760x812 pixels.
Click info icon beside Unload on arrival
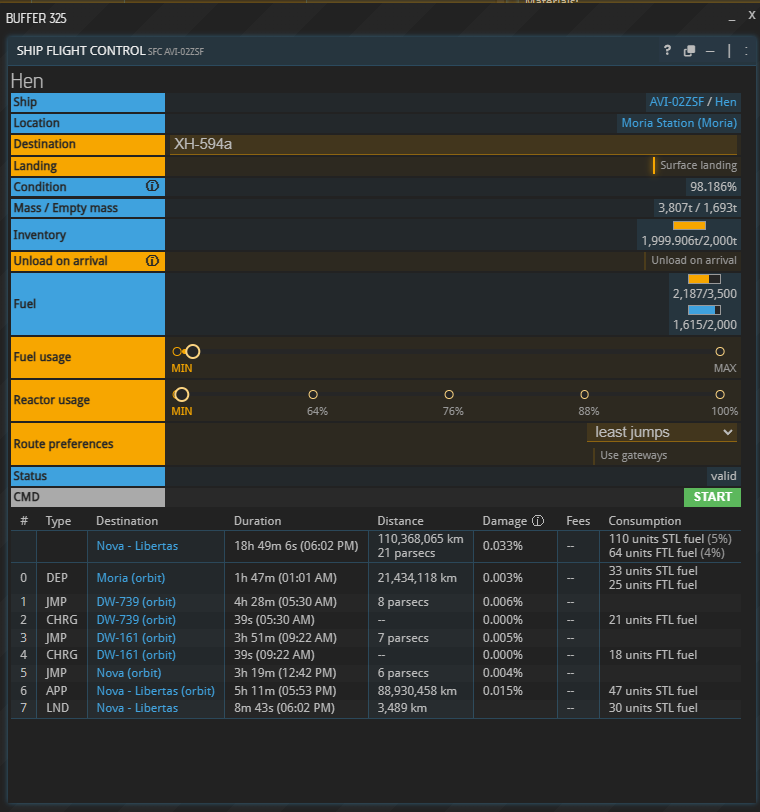[x=152, y=261]
